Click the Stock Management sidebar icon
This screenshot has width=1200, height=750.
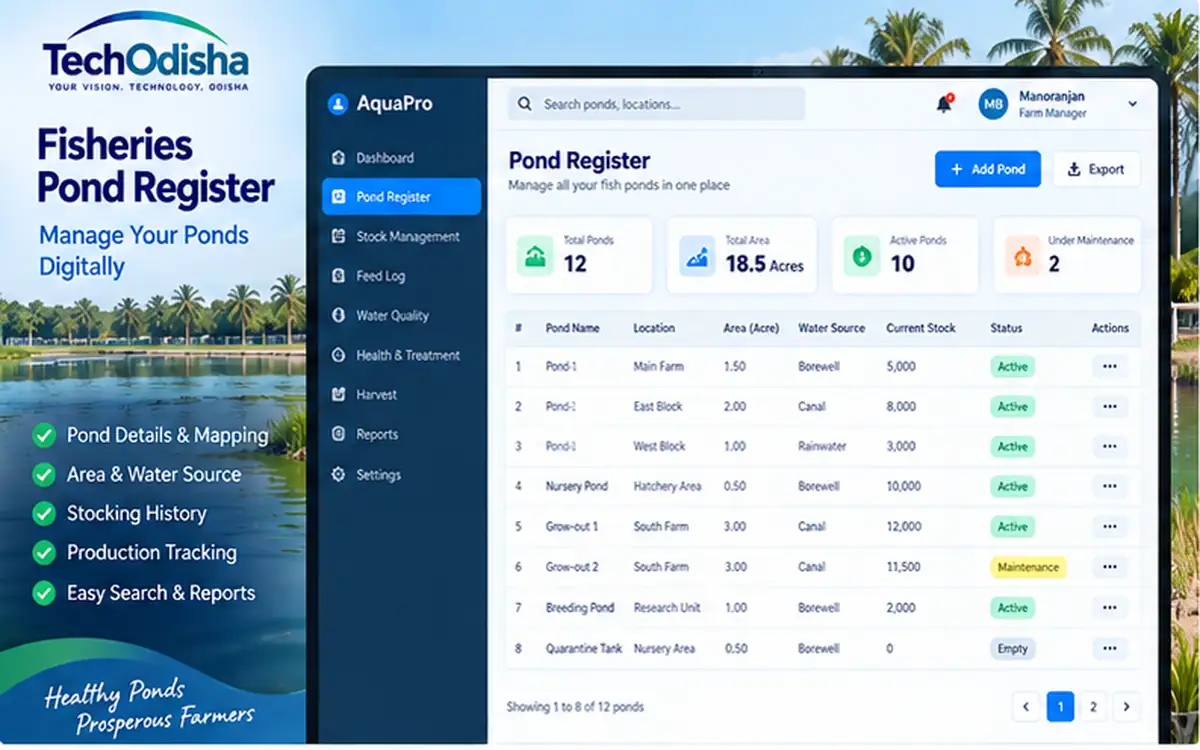(338, 237)
